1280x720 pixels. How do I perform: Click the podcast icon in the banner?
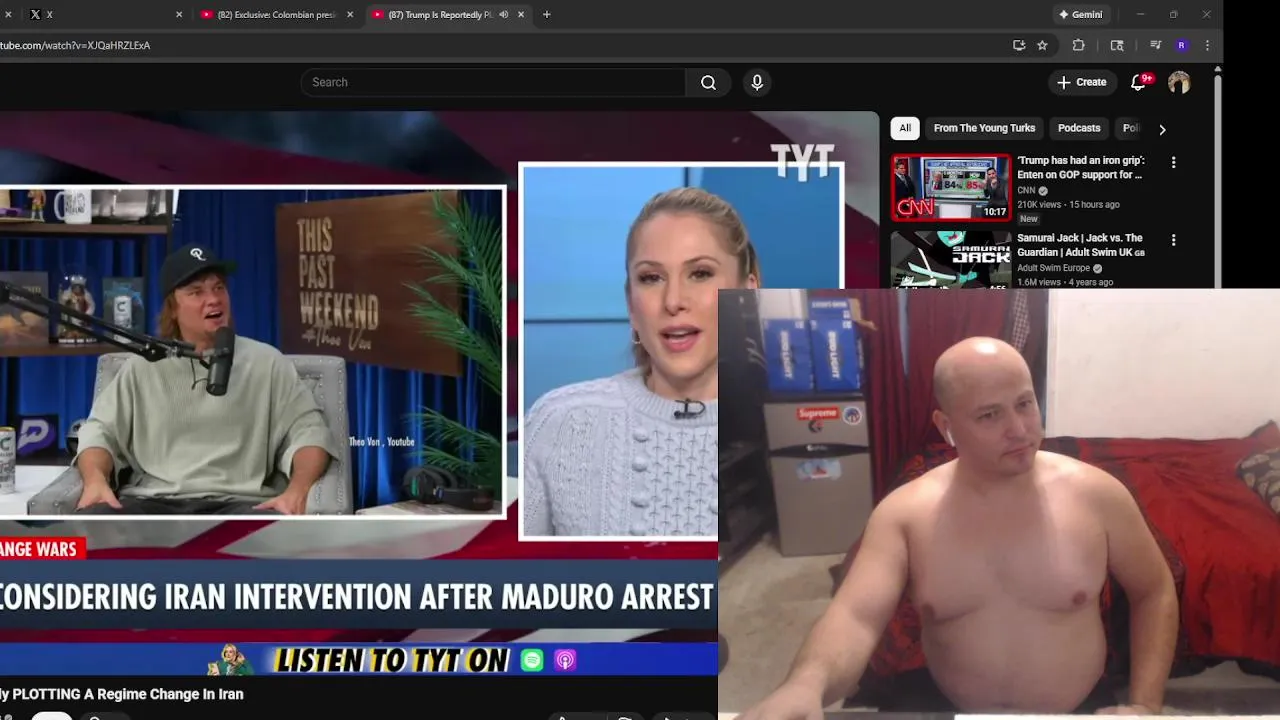pos(565,660)
